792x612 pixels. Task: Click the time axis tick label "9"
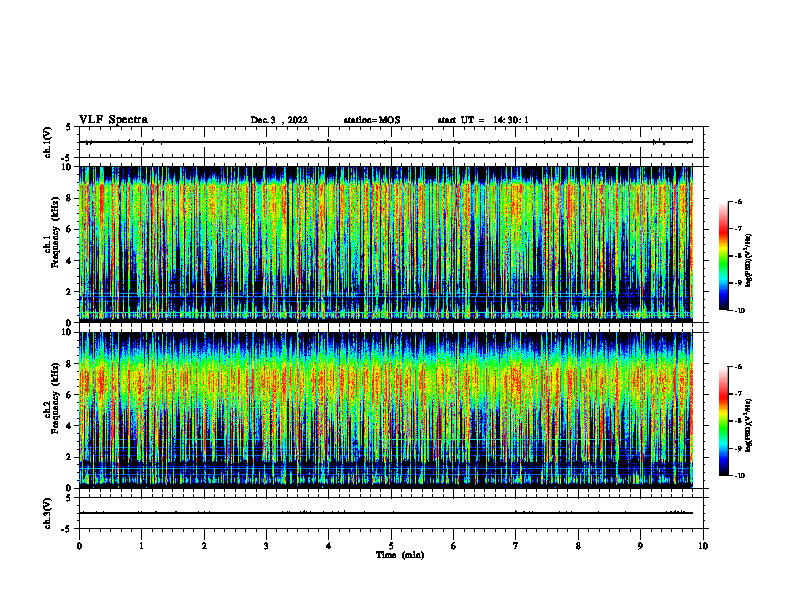pos(640,546)
